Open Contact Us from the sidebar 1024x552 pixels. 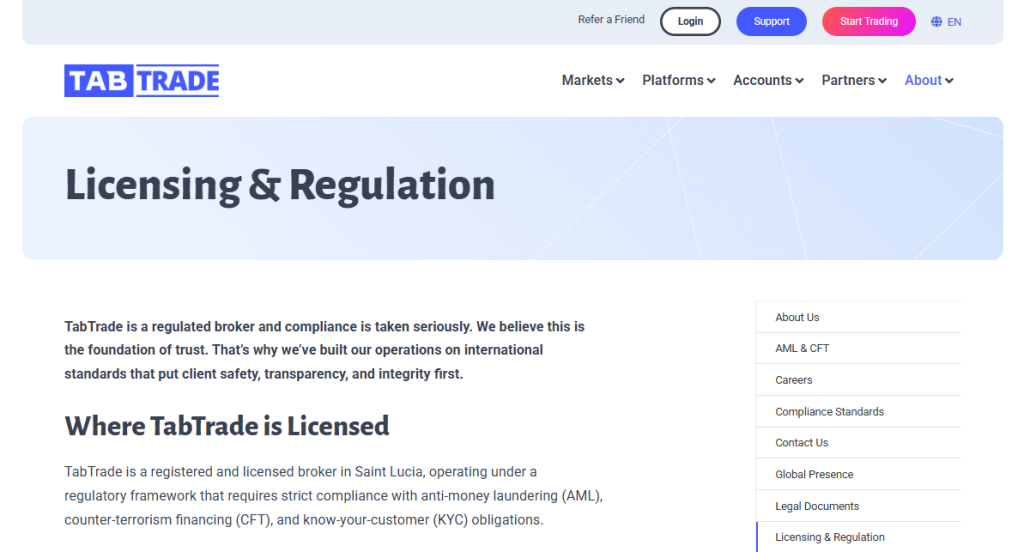pos(801,443)
